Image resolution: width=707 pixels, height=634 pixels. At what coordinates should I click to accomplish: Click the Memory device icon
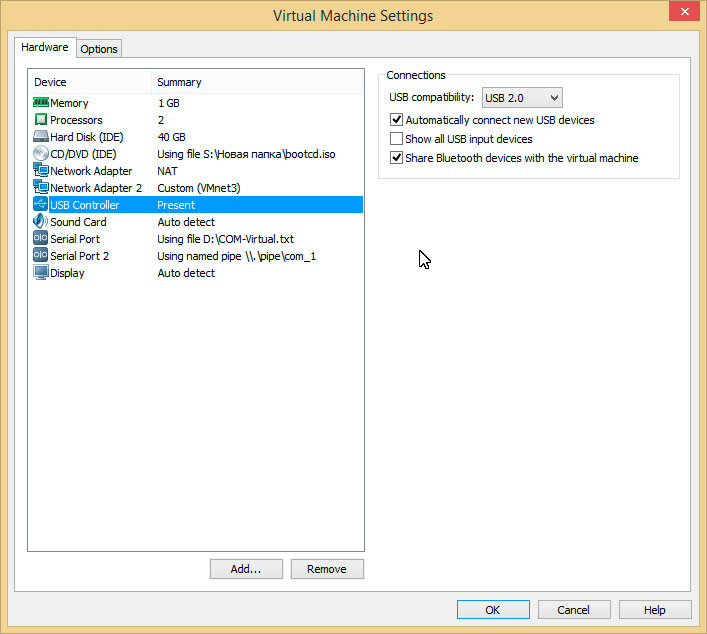41,103
